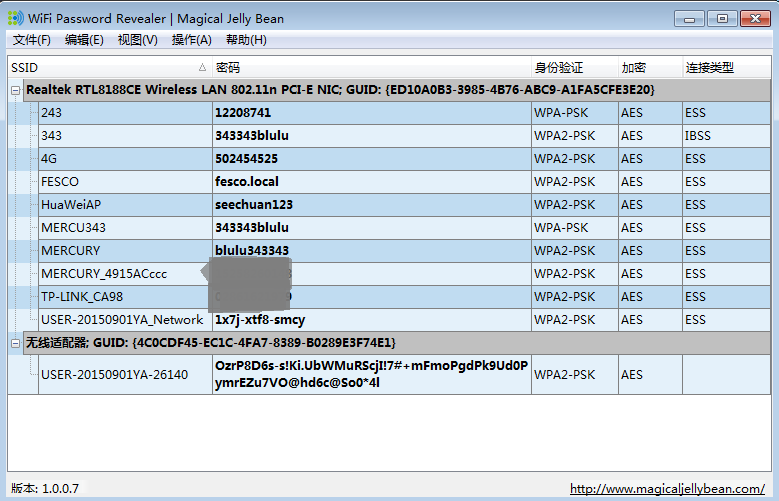Select the 243 SSID row
The height and width of the screenshot is (501, 779).
404,113
